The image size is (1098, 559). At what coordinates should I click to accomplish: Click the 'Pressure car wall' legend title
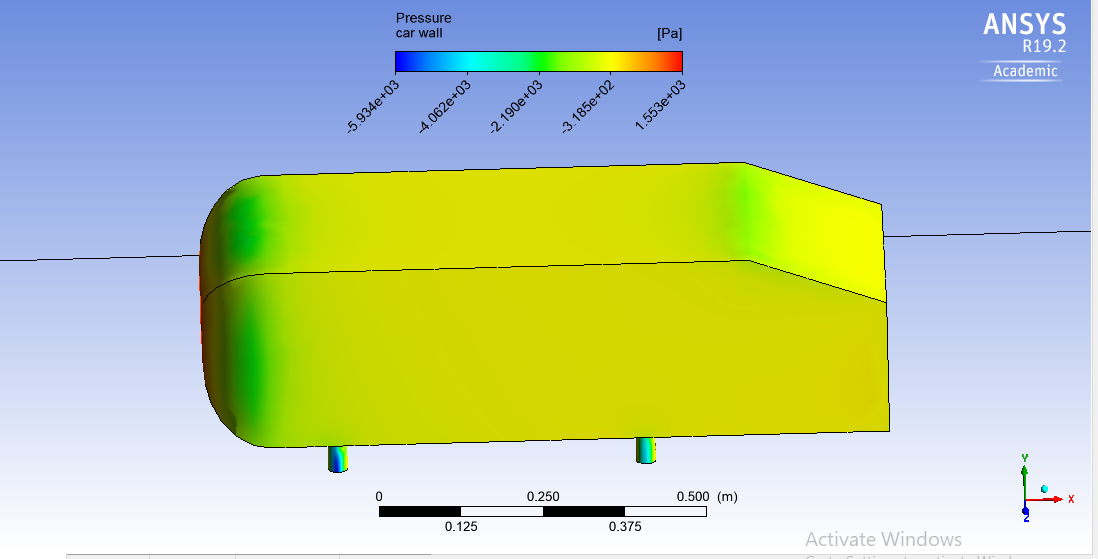pyautogui.click(x=423, y=25)
